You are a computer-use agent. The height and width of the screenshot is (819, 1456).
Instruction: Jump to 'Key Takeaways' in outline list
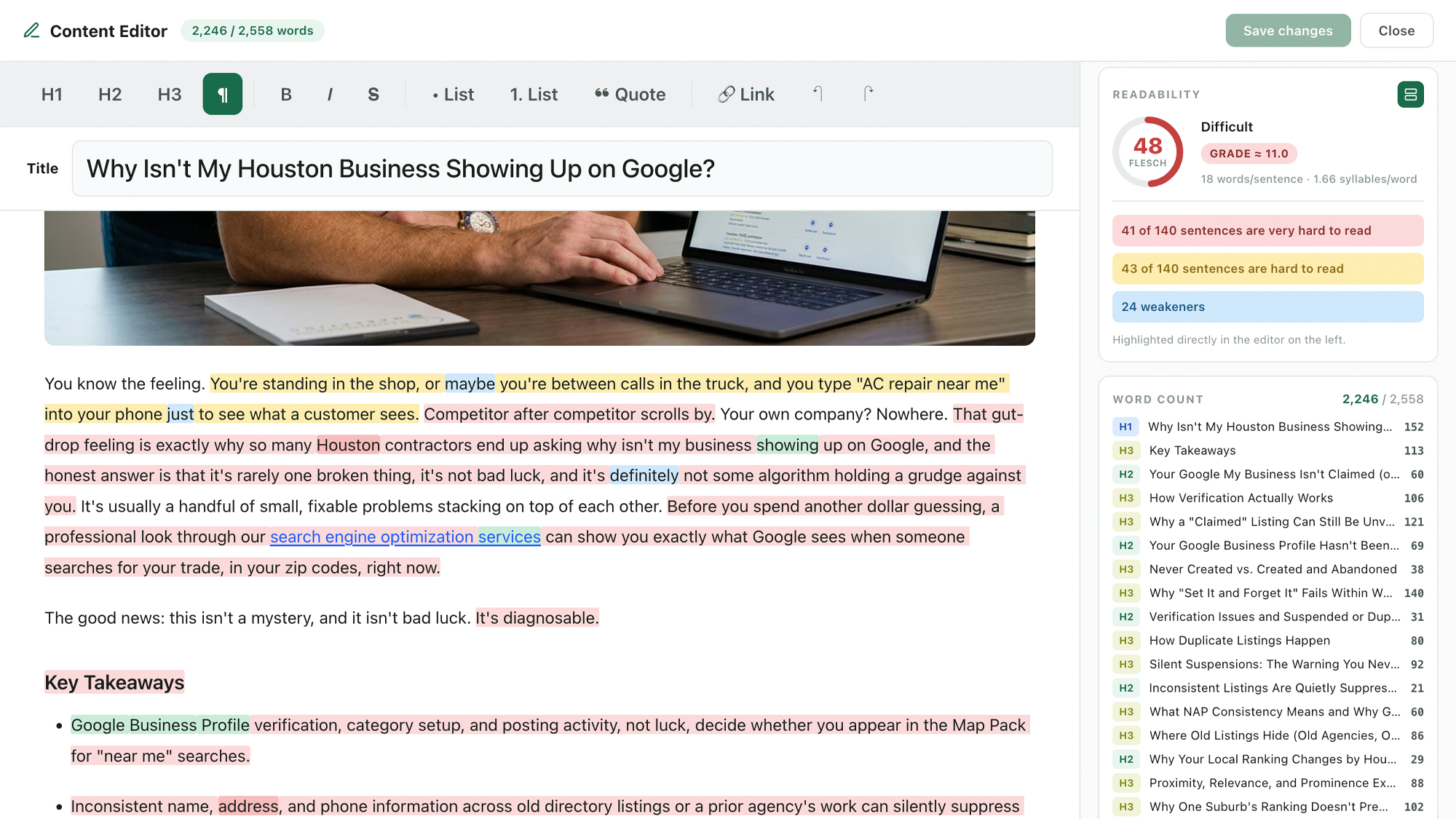[x=1267, y=451]
